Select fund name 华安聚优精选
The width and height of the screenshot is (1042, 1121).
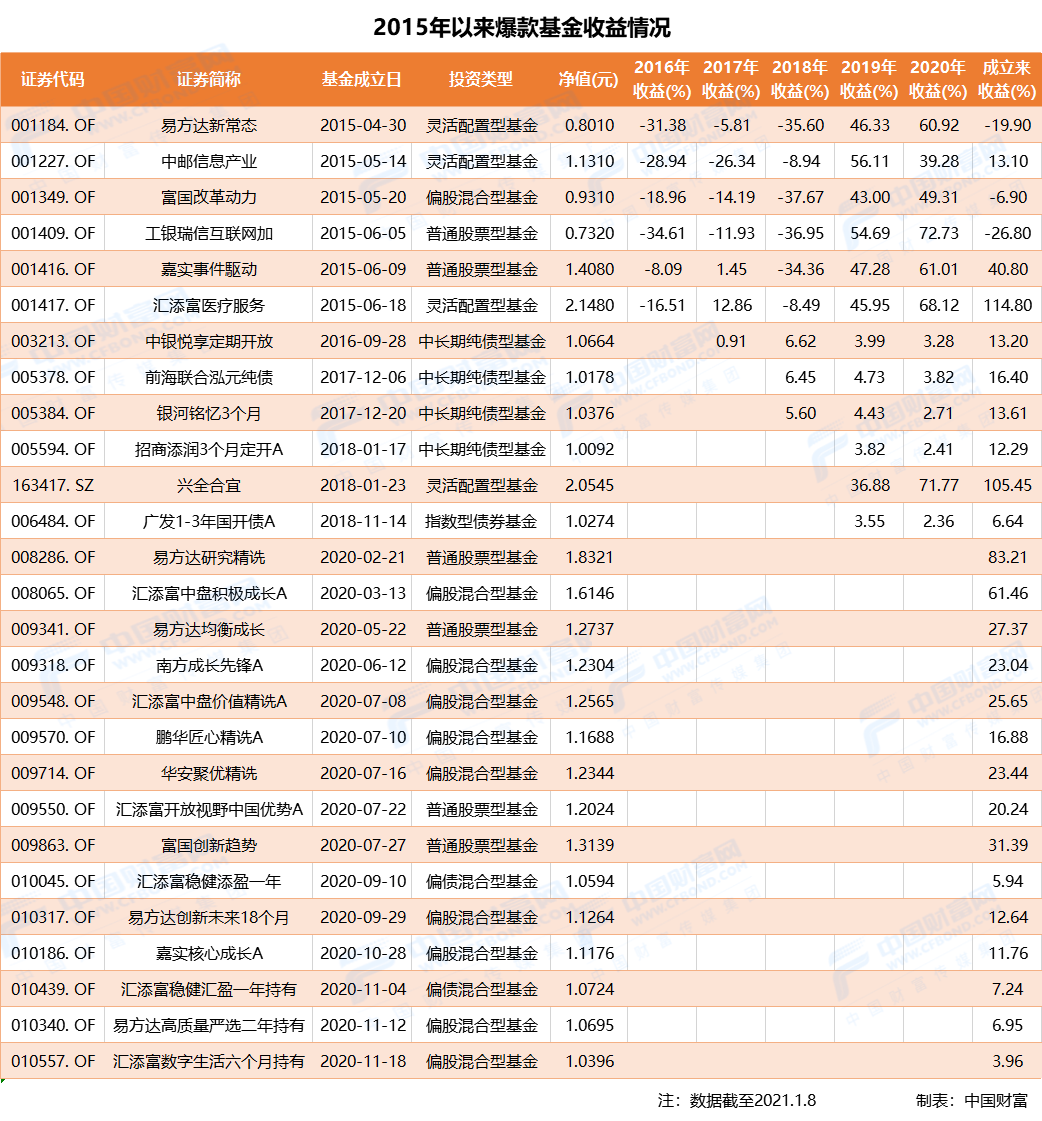tap(208, 773)
